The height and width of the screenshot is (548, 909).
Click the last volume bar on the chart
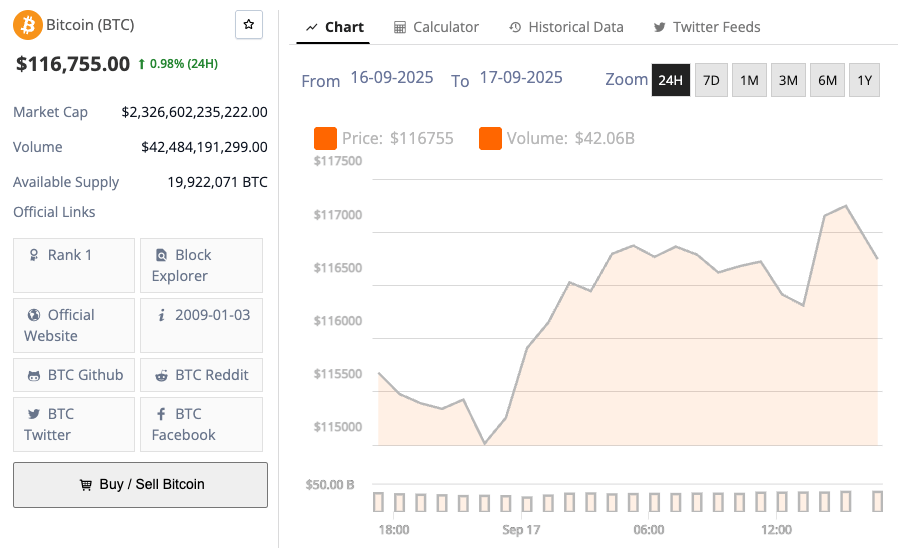pos(877,502)
